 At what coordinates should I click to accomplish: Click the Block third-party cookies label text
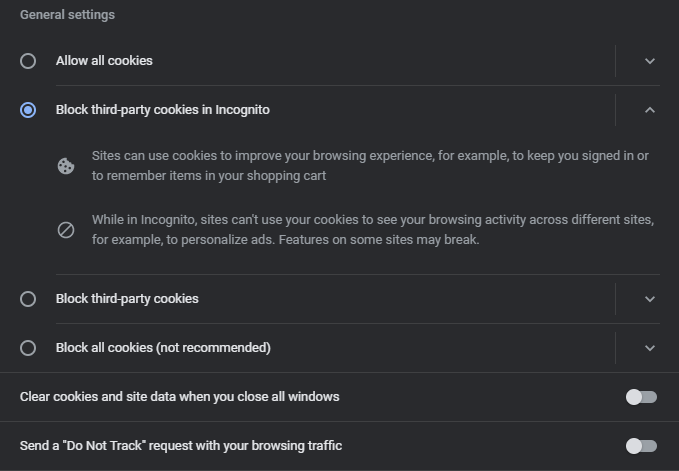click(127, 299)
